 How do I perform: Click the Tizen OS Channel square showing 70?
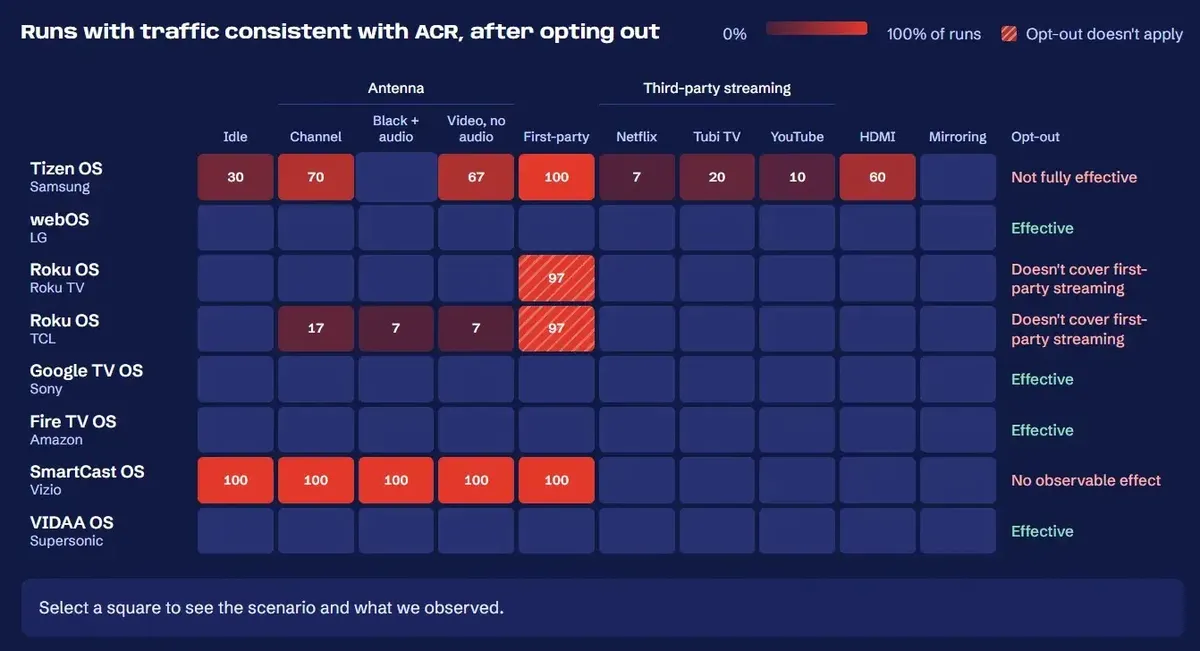pyautogui.click(x=316, y=177)
